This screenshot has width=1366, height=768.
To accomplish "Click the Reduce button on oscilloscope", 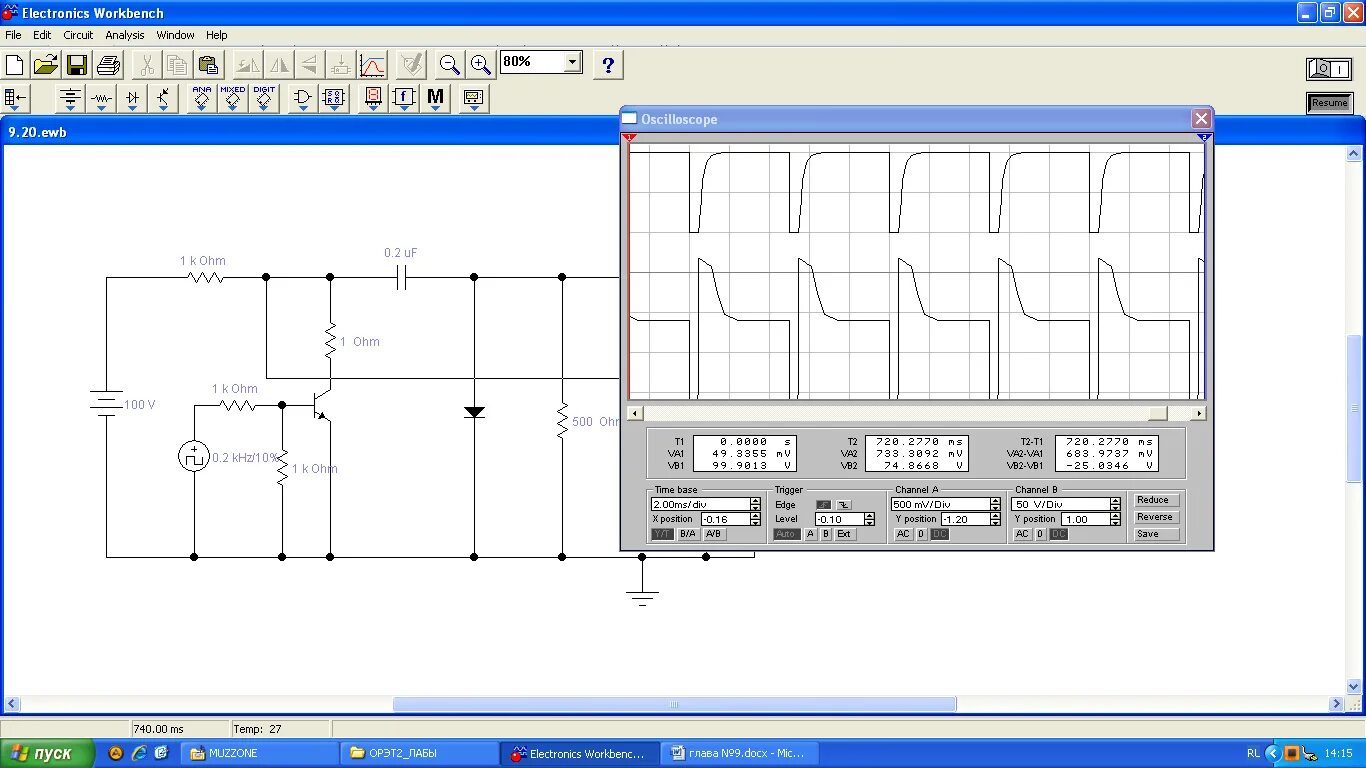I will 1157,500.
